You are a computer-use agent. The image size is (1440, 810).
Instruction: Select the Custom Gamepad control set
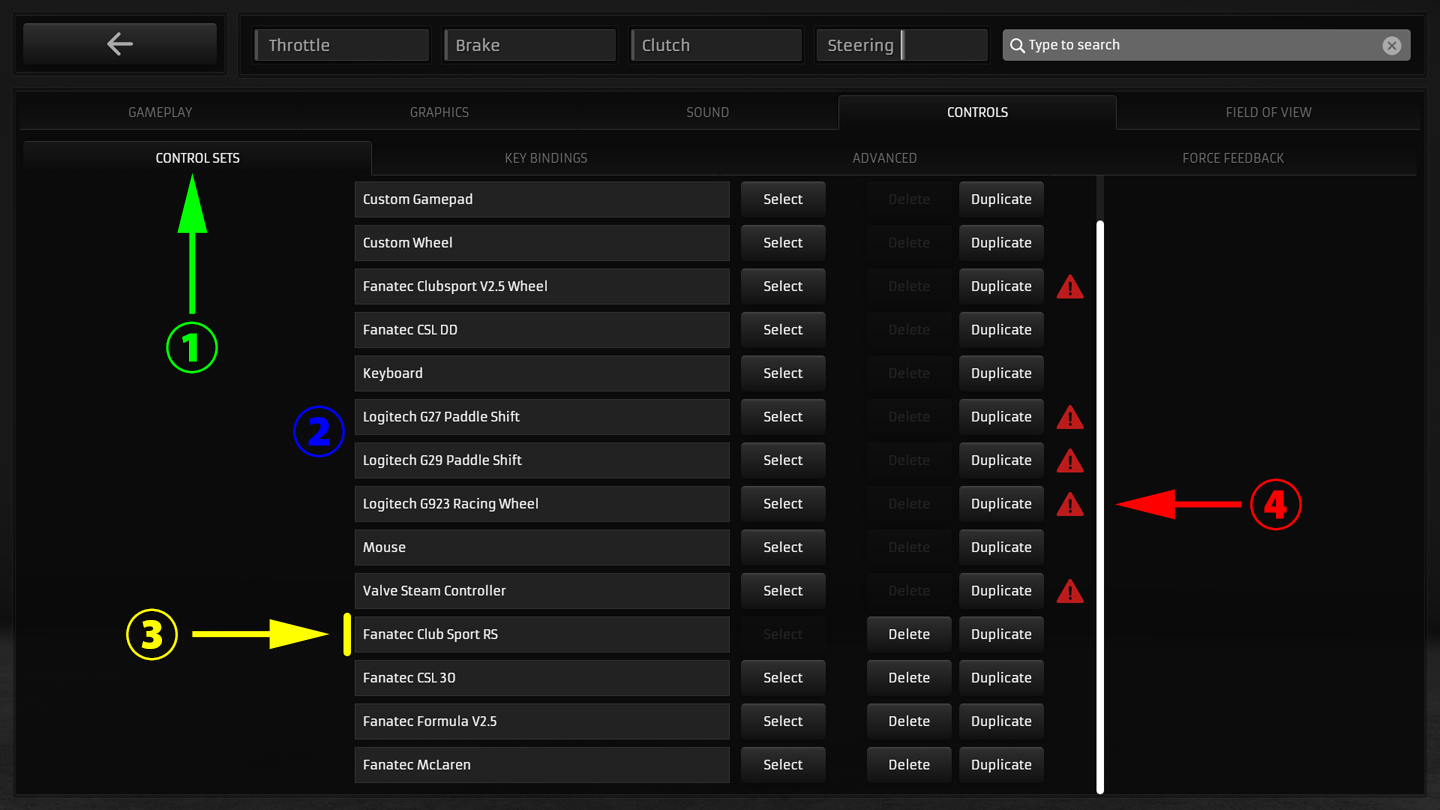[x=783, y=199]
